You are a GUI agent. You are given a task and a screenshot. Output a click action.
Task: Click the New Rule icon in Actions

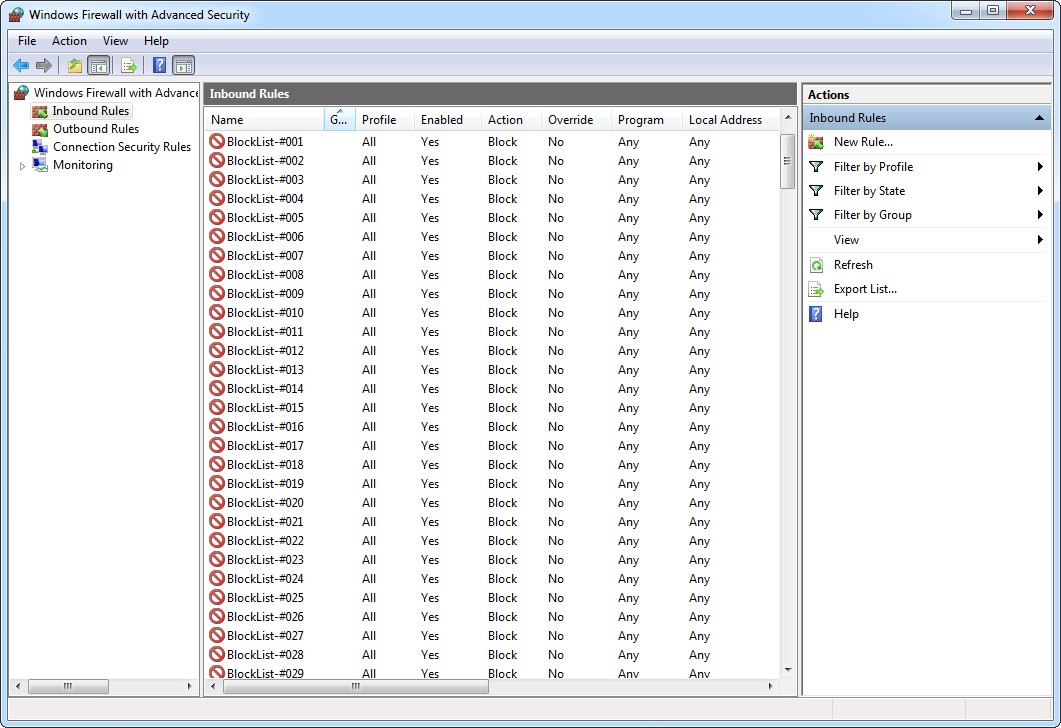[816, 142]
